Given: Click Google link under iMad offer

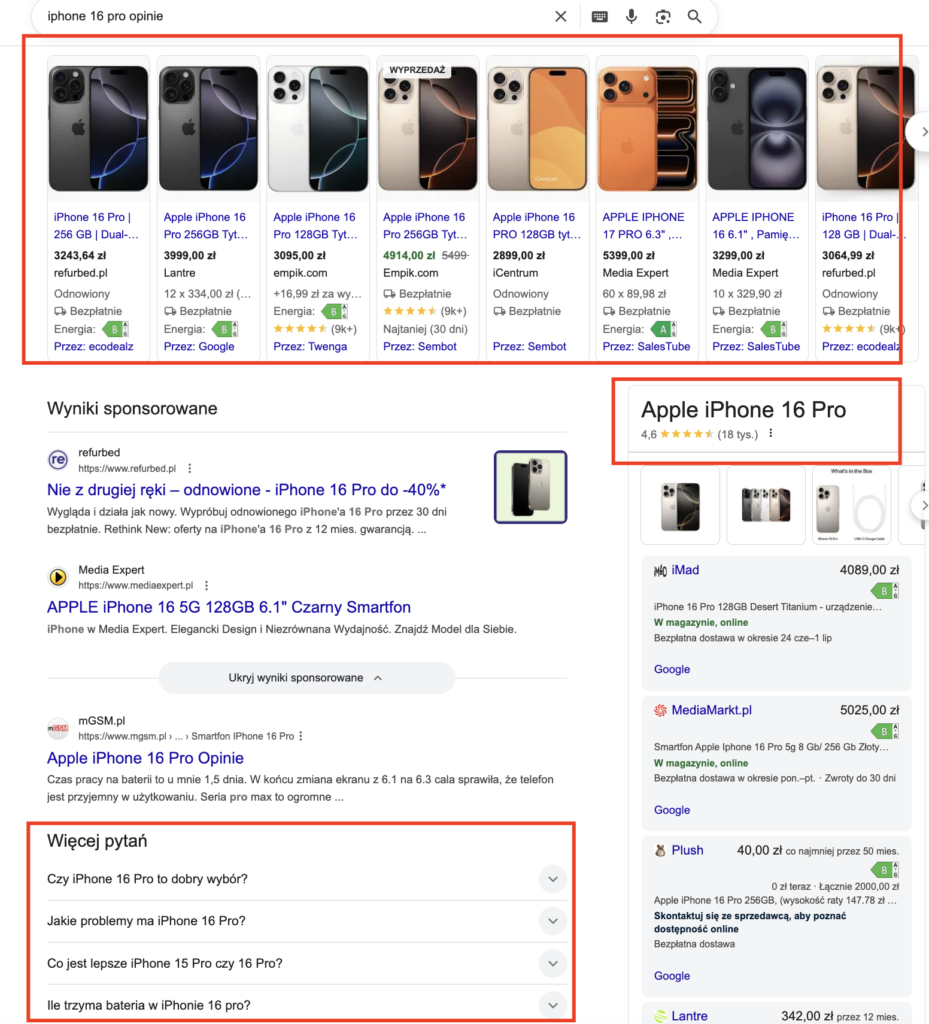Looking at the screenshot, I should click(x=672, y=669).
